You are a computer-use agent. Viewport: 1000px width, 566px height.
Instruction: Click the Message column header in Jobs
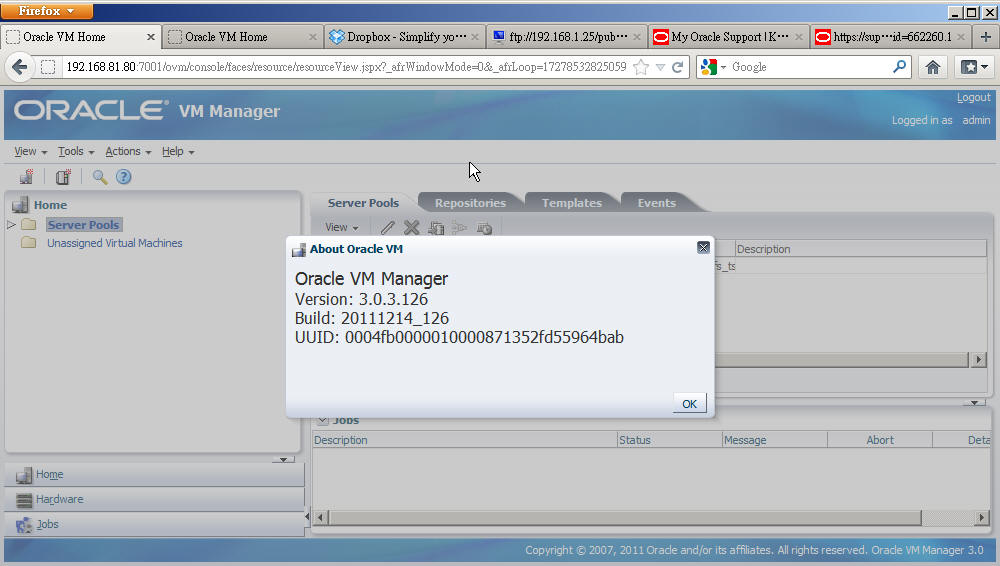coord(774,440)
